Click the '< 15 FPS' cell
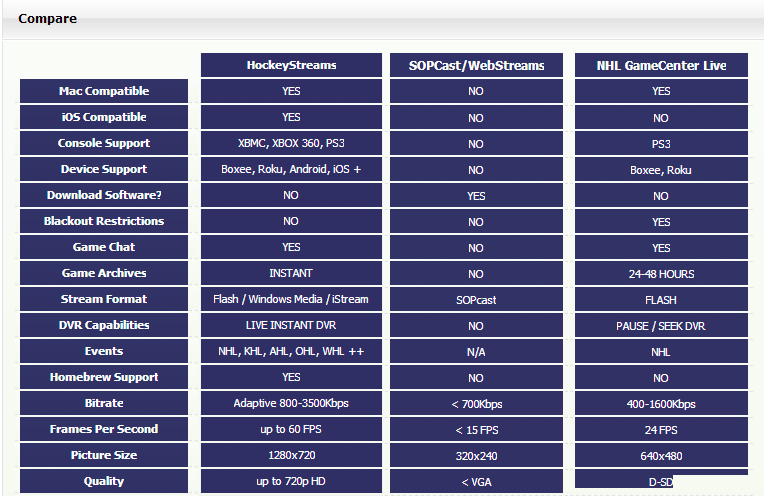 coord(476,430)
